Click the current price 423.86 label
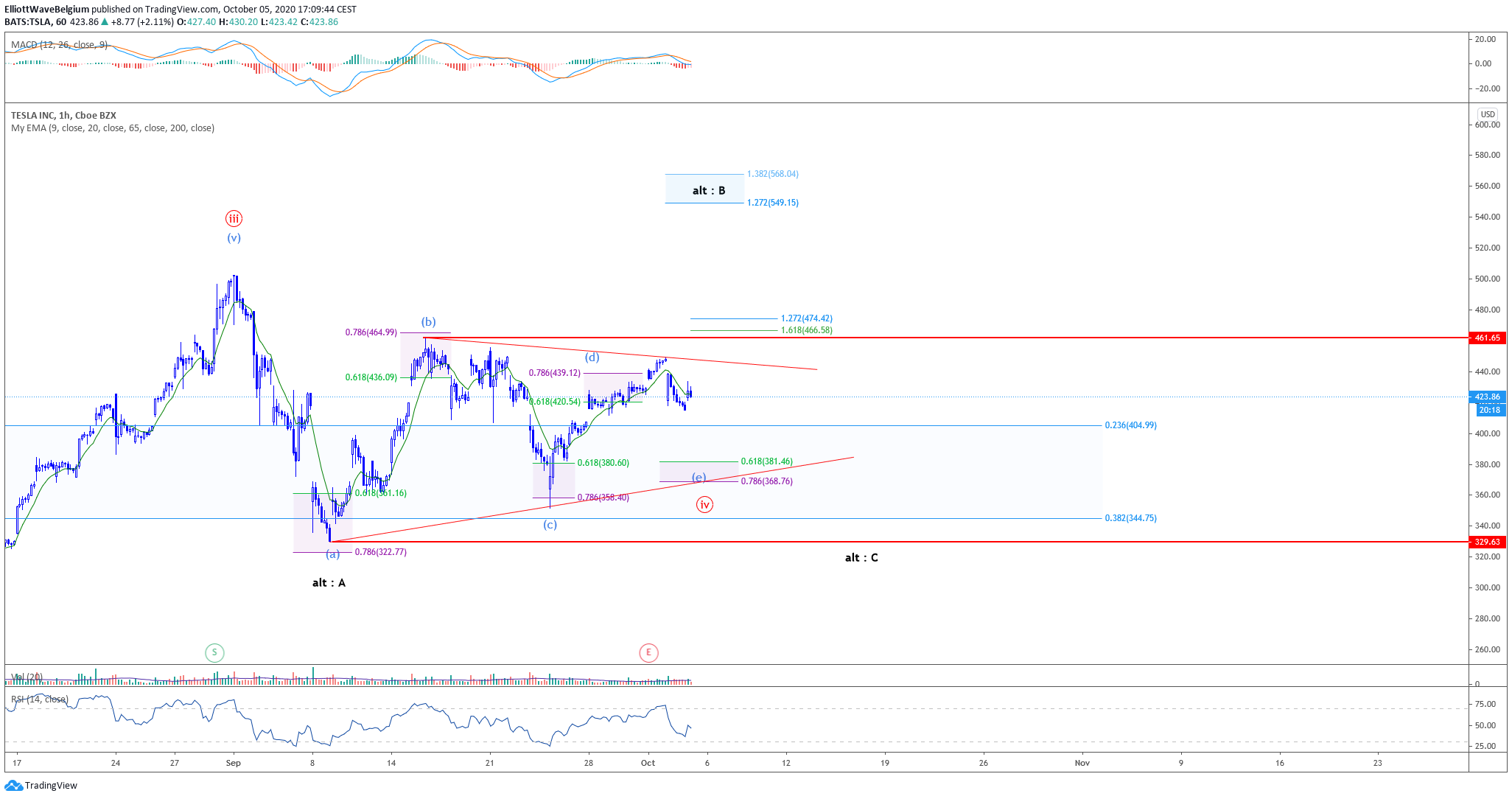 click(x=1487, y=397)
